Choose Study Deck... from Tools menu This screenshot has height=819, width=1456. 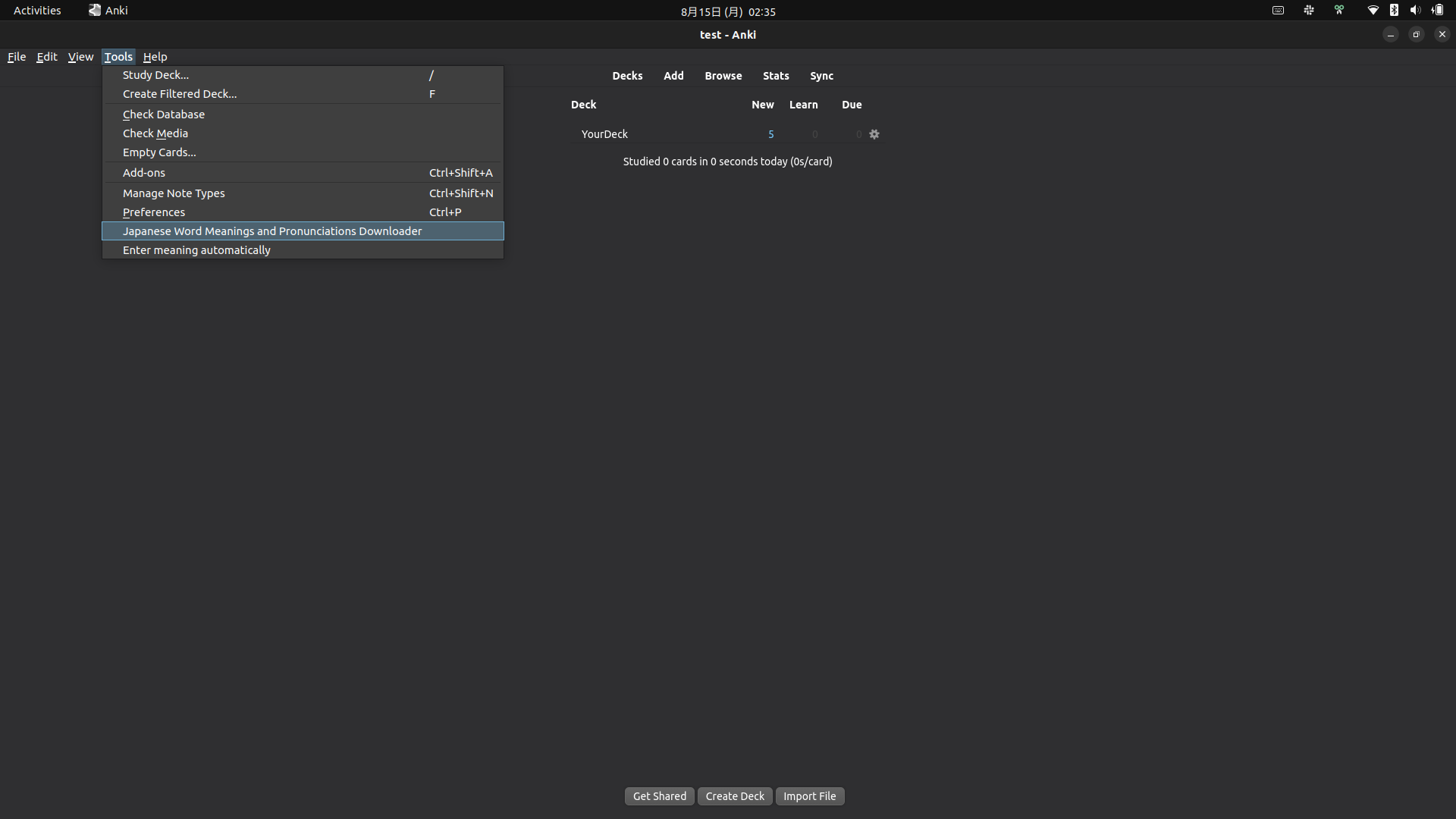point(303,75)
